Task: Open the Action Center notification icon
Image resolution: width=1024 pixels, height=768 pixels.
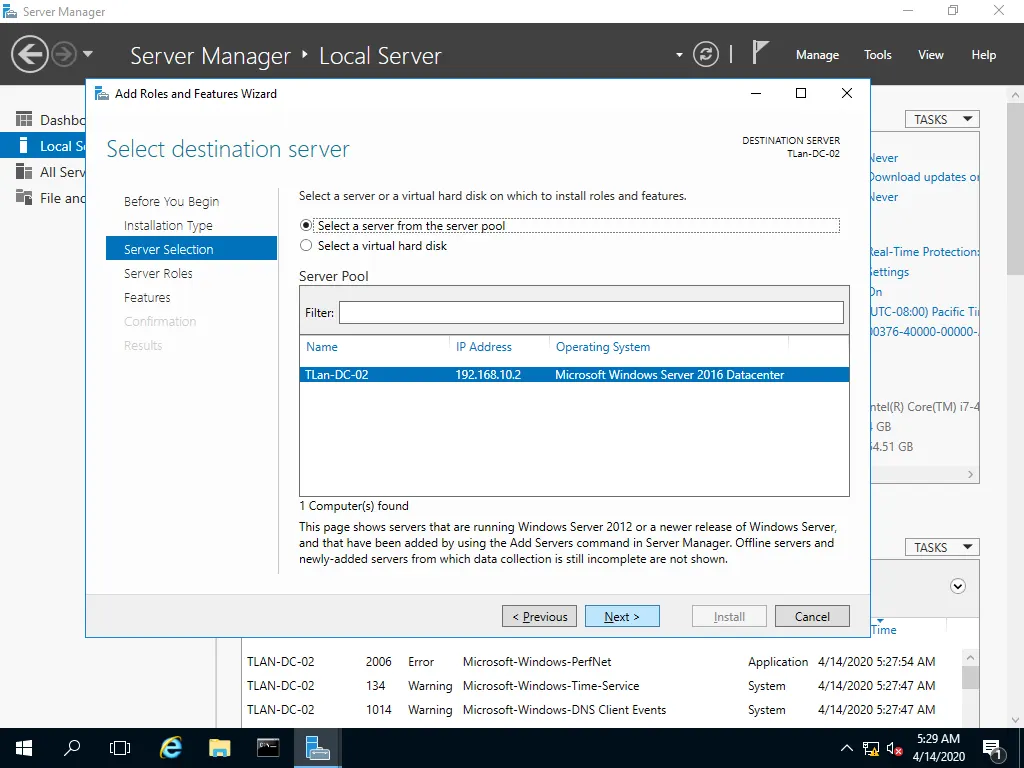Action: click(992, 748)
